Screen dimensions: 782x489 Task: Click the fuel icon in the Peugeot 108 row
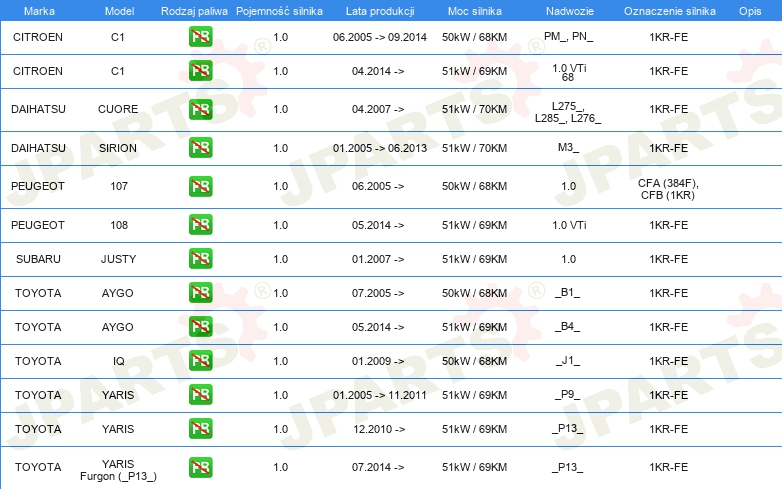[x=200, y=225]
